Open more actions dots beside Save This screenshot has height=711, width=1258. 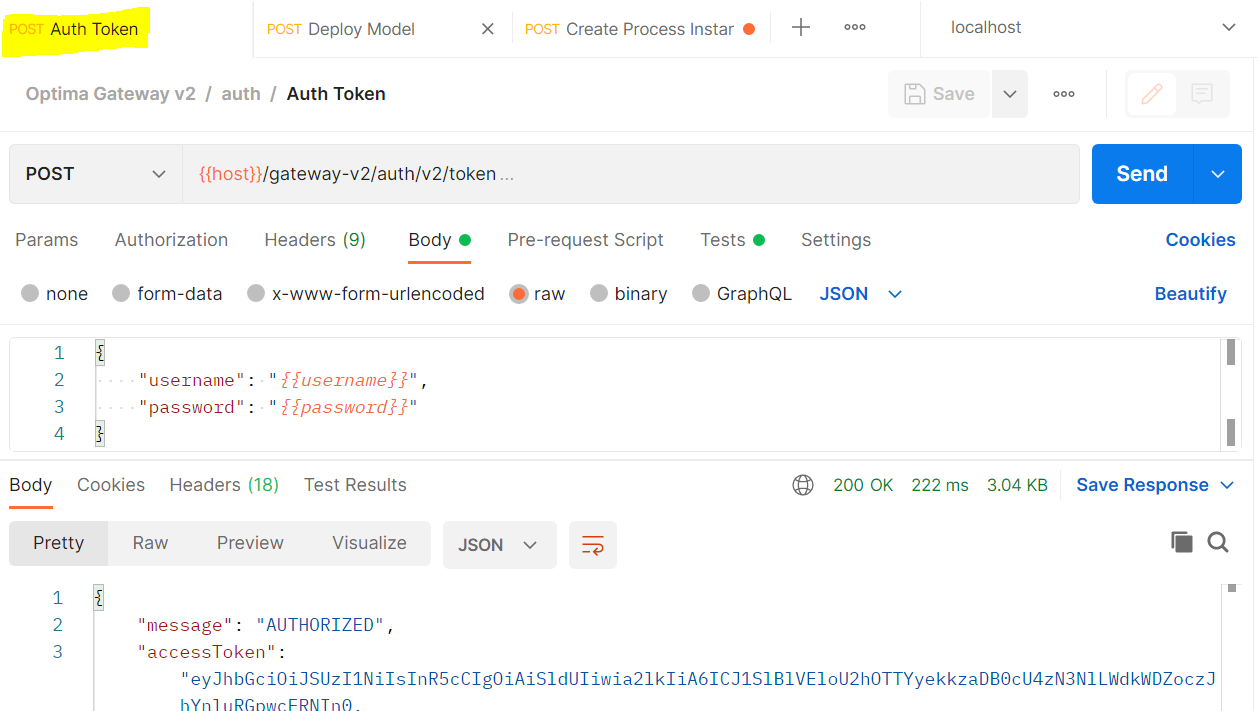[x=1064, y=94]
